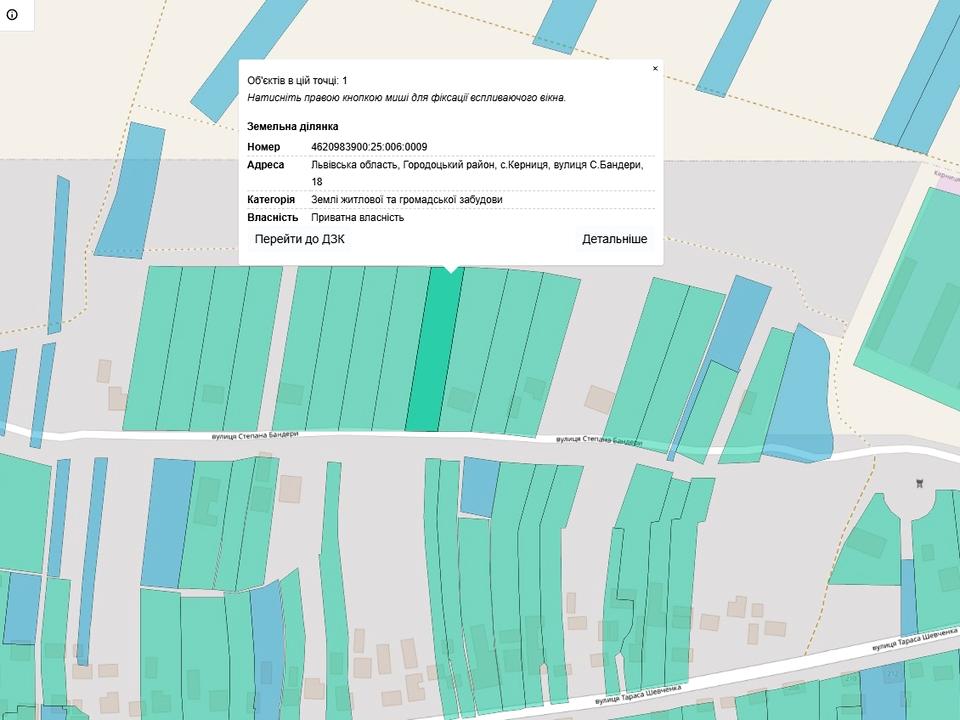Click the "Категорія" field label

point(270,199)
